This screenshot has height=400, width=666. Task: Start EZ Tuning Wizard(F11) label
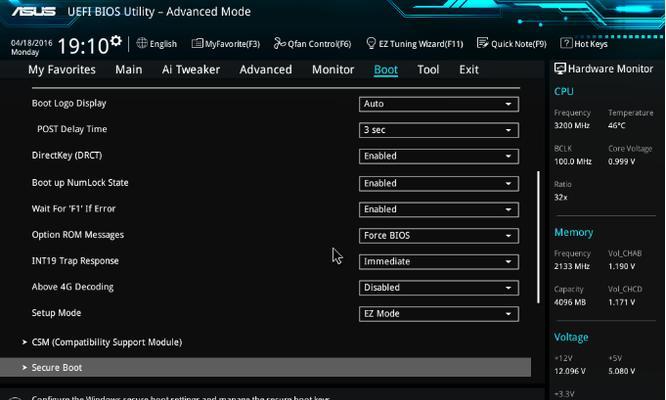point(421,44)
